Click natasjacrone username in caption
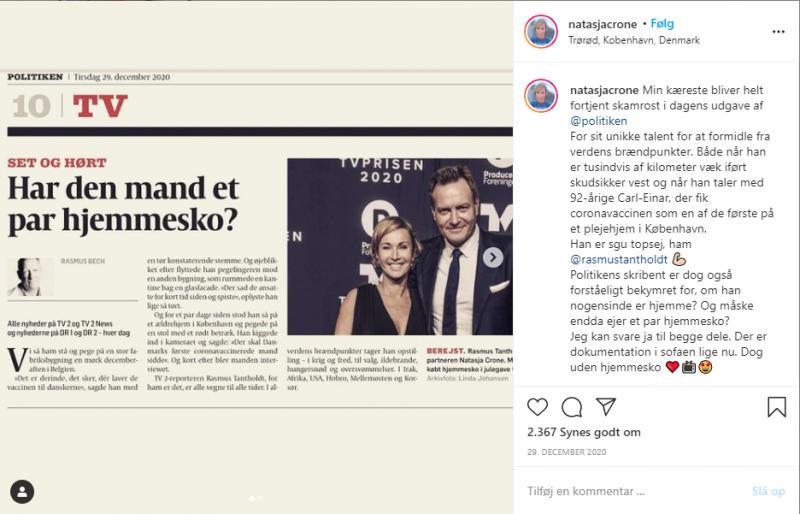The image size is (800, 514). point(604,90)
